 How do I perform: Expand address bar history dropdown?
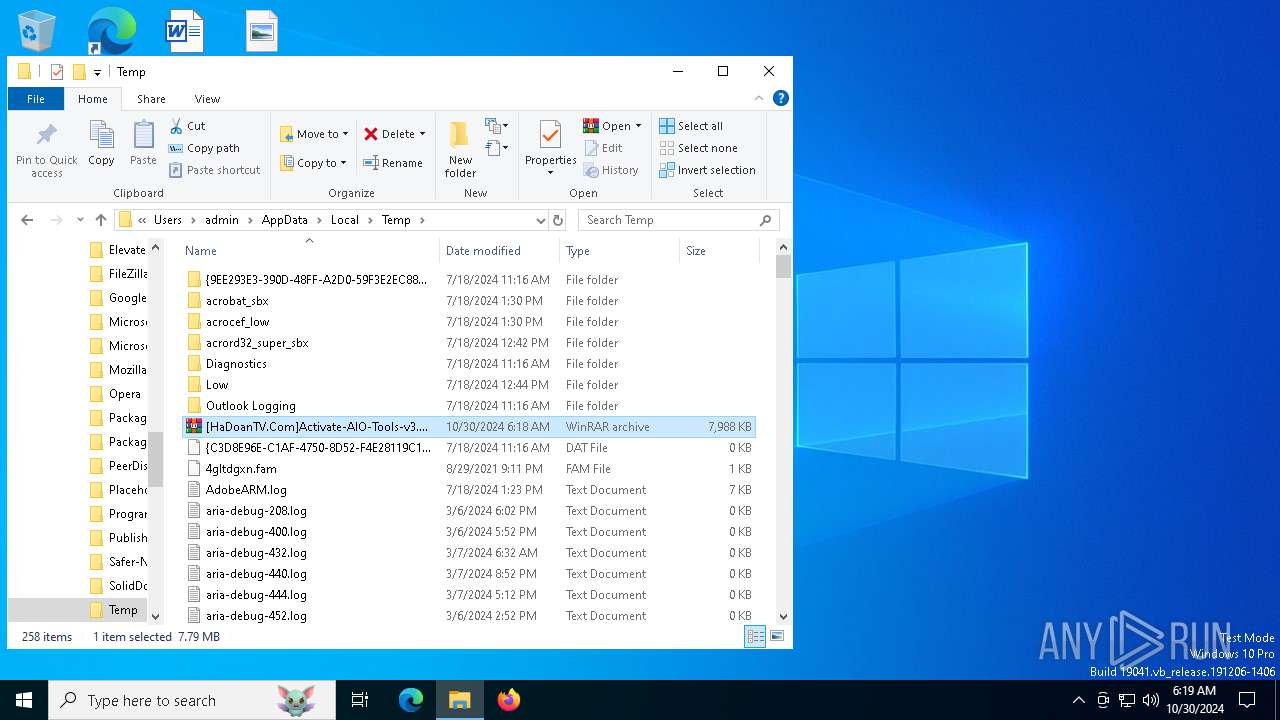tap(540, 220)
